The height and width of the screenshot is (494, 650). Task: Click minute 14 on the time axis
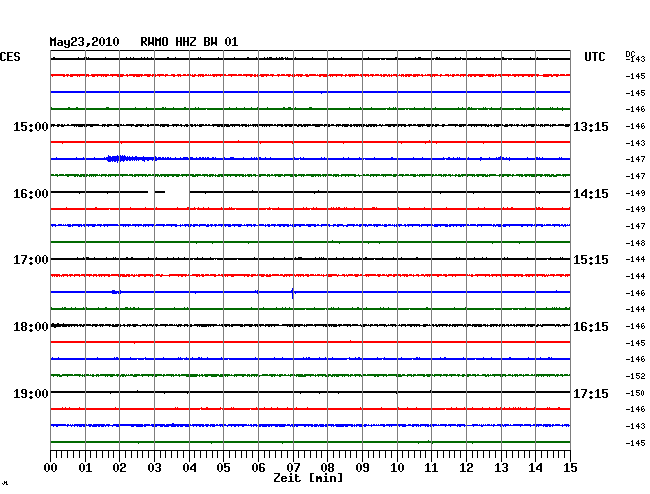(536, 468)
